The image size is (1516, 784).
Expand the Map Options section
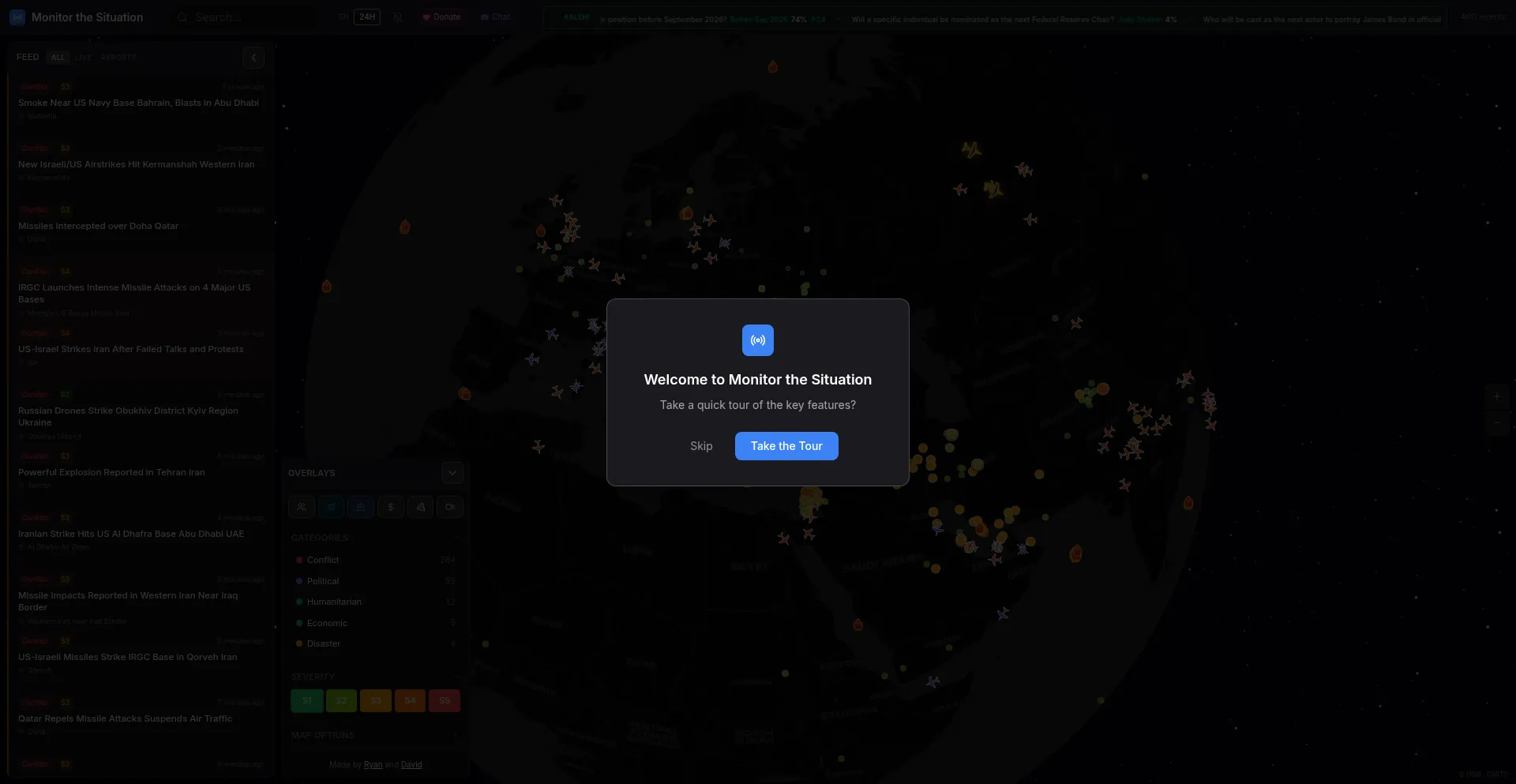tap(376, 735)
